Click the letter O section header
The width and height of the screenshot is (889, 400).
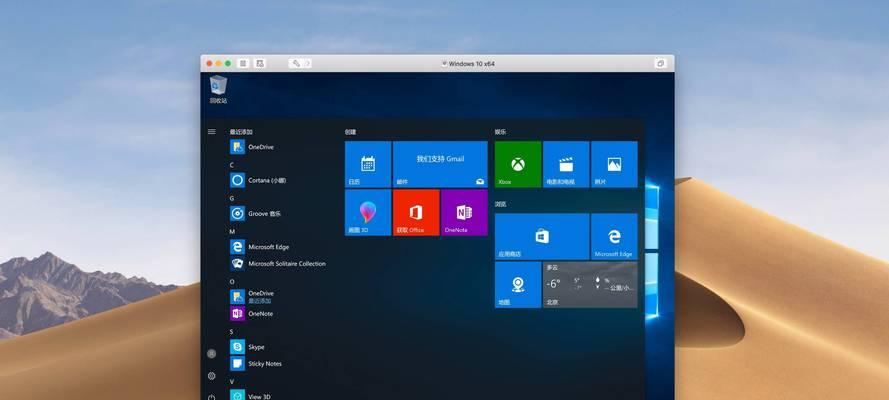pos(232,281)
